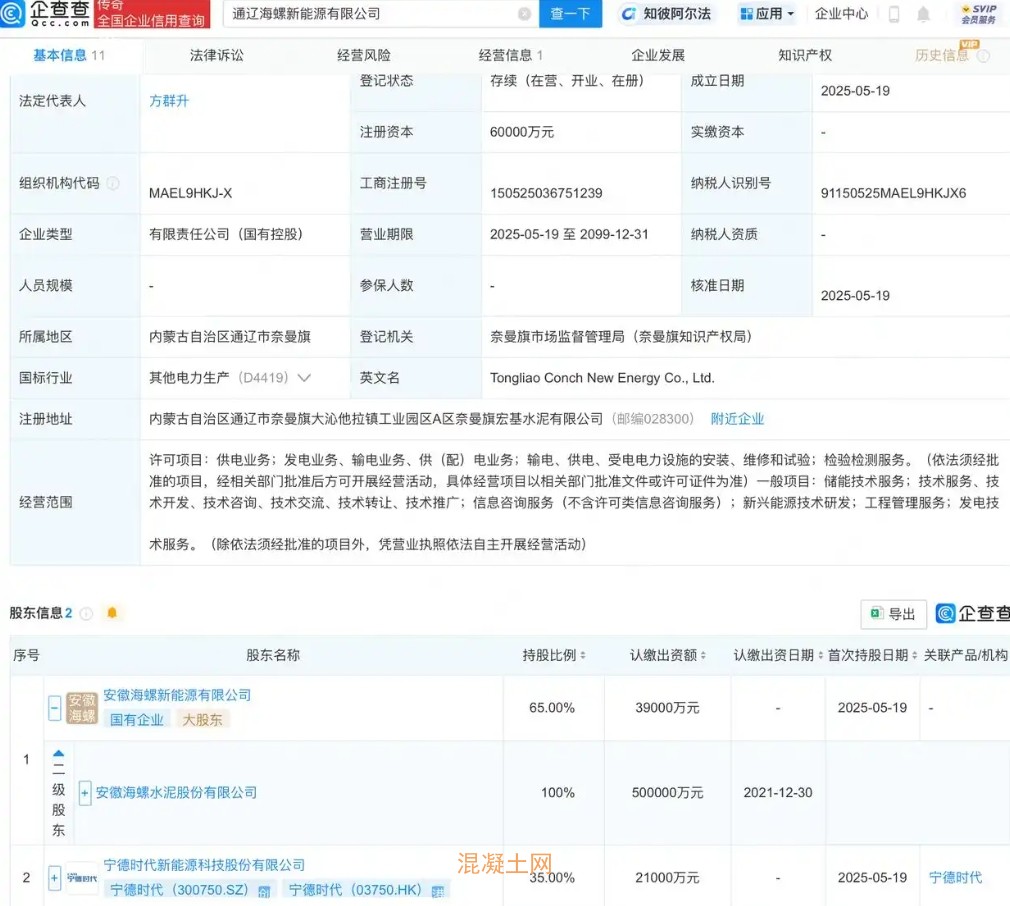The height and width of the screenshot is (906, 1010).
Task: Open the 应用 dropdown menu
Action: coord(767,14)
